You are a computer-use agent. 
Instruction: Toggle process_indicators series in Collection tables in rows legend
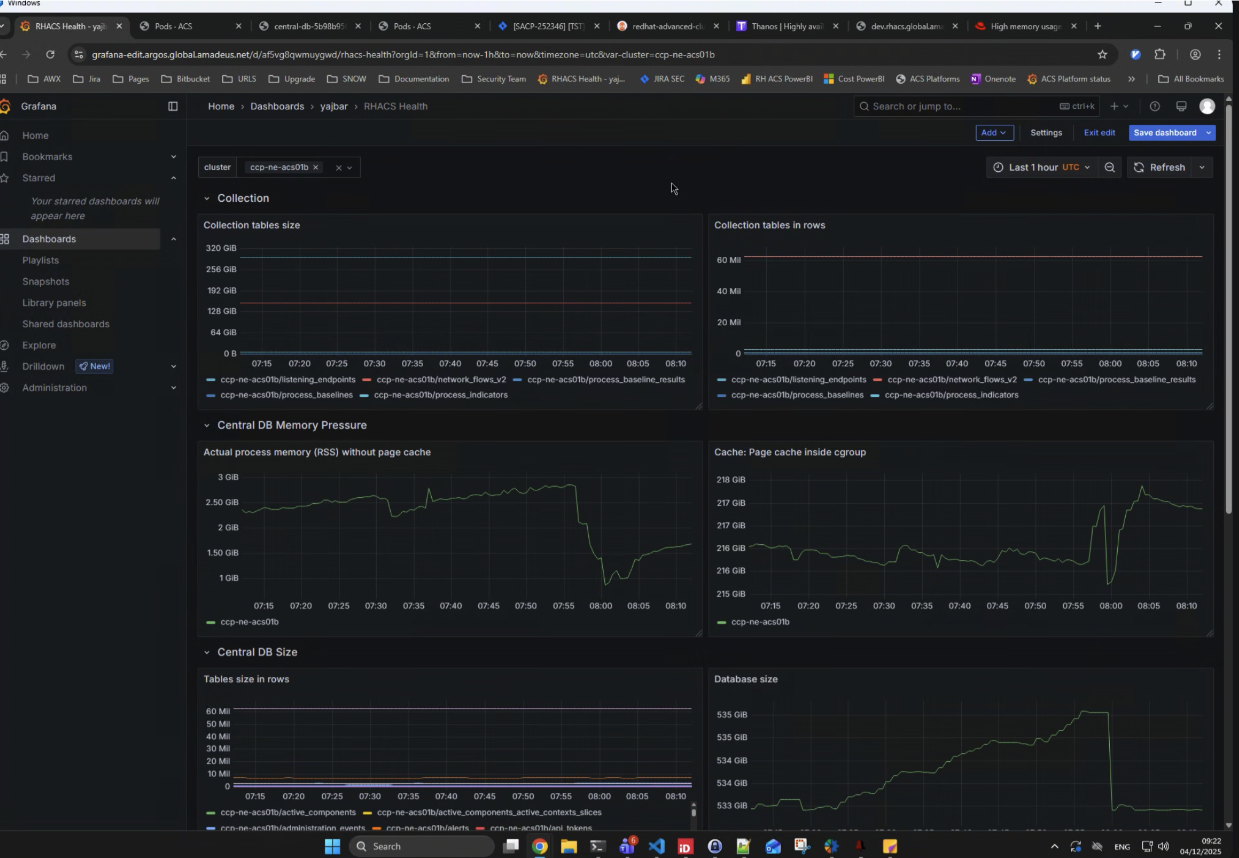coord(951,395)
